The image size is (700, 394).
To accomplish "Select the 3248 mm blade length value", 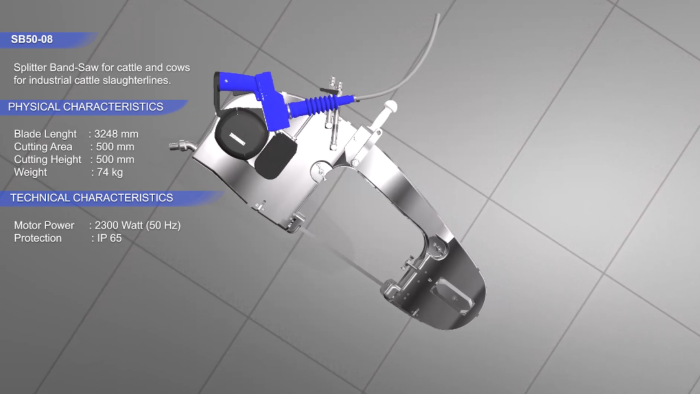I will point(116,134).
